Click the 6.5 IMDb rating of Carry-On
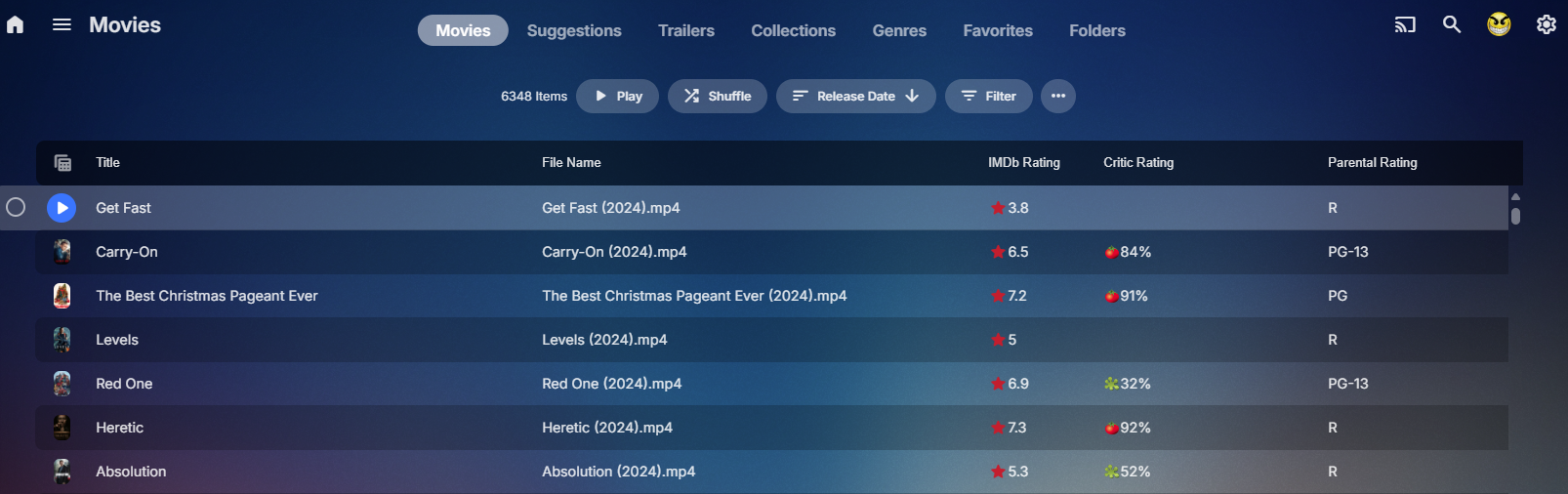 pyautogui.click(x=1010, y=252)
